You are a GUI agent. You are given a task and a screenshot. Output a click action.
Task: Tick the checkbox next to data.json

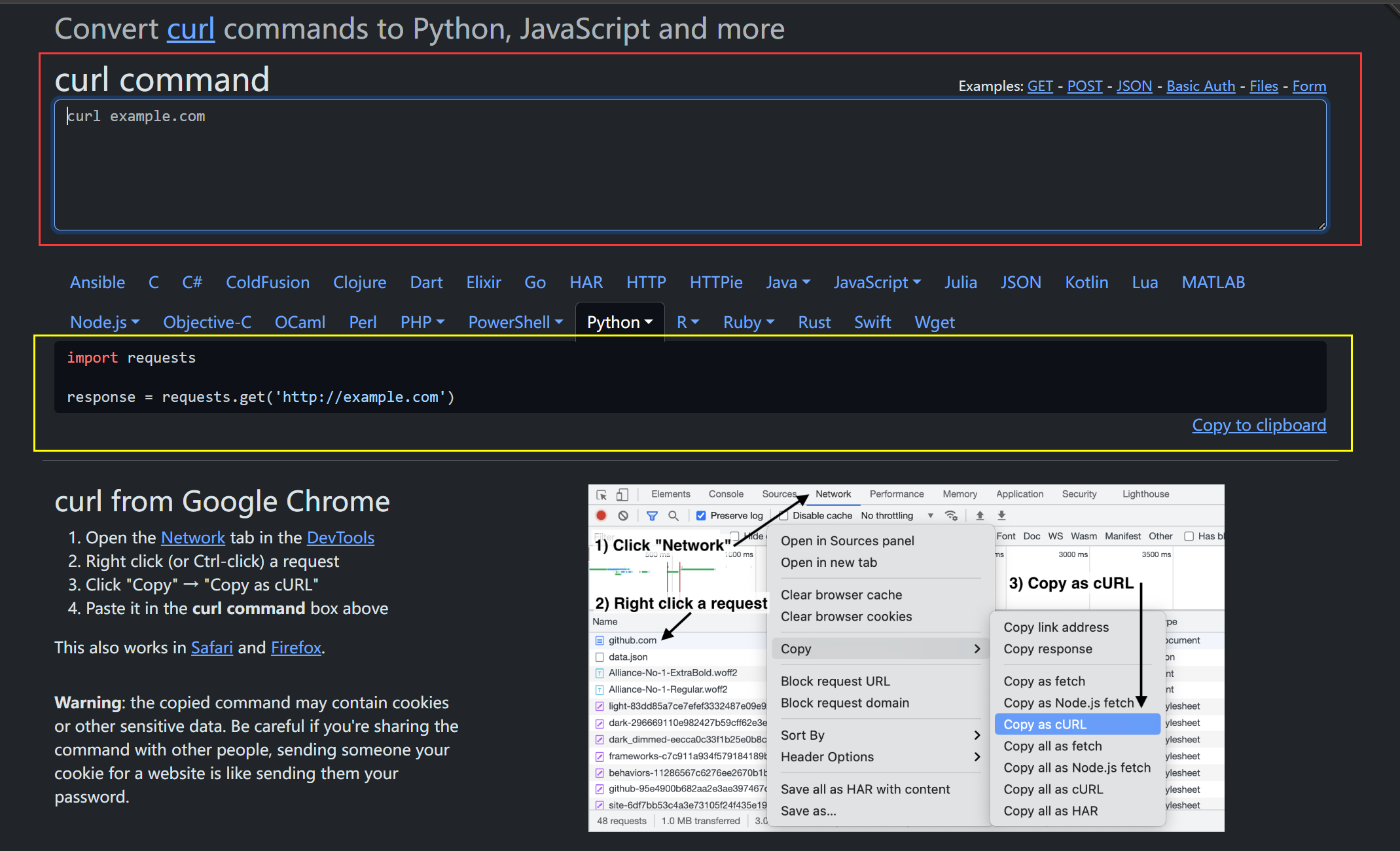(600, 657)
